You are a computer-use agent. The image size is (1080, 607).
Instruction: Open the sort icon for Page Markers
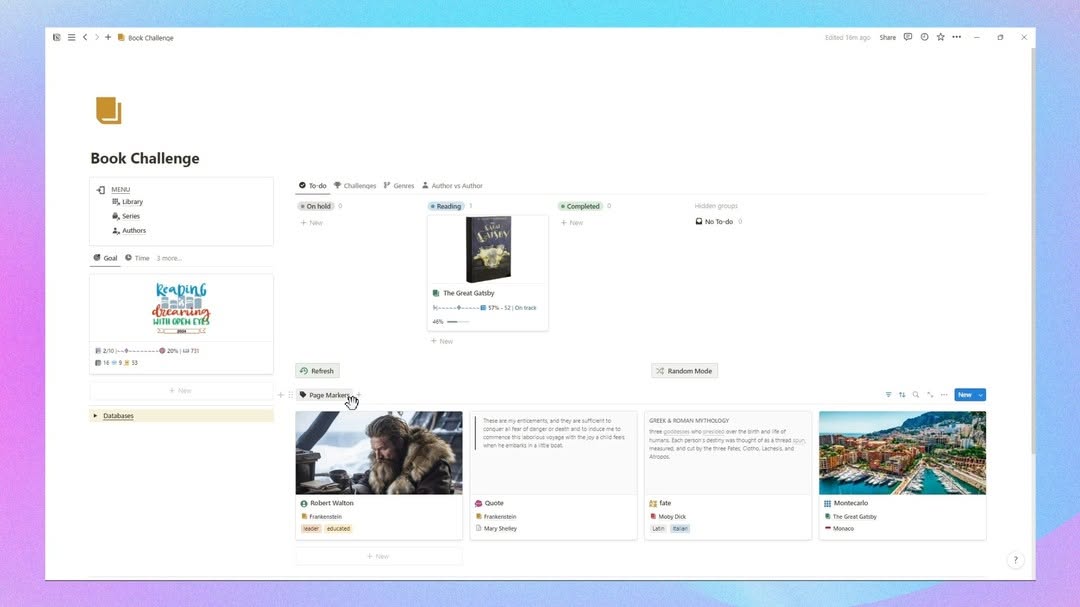tap(902, 395)
